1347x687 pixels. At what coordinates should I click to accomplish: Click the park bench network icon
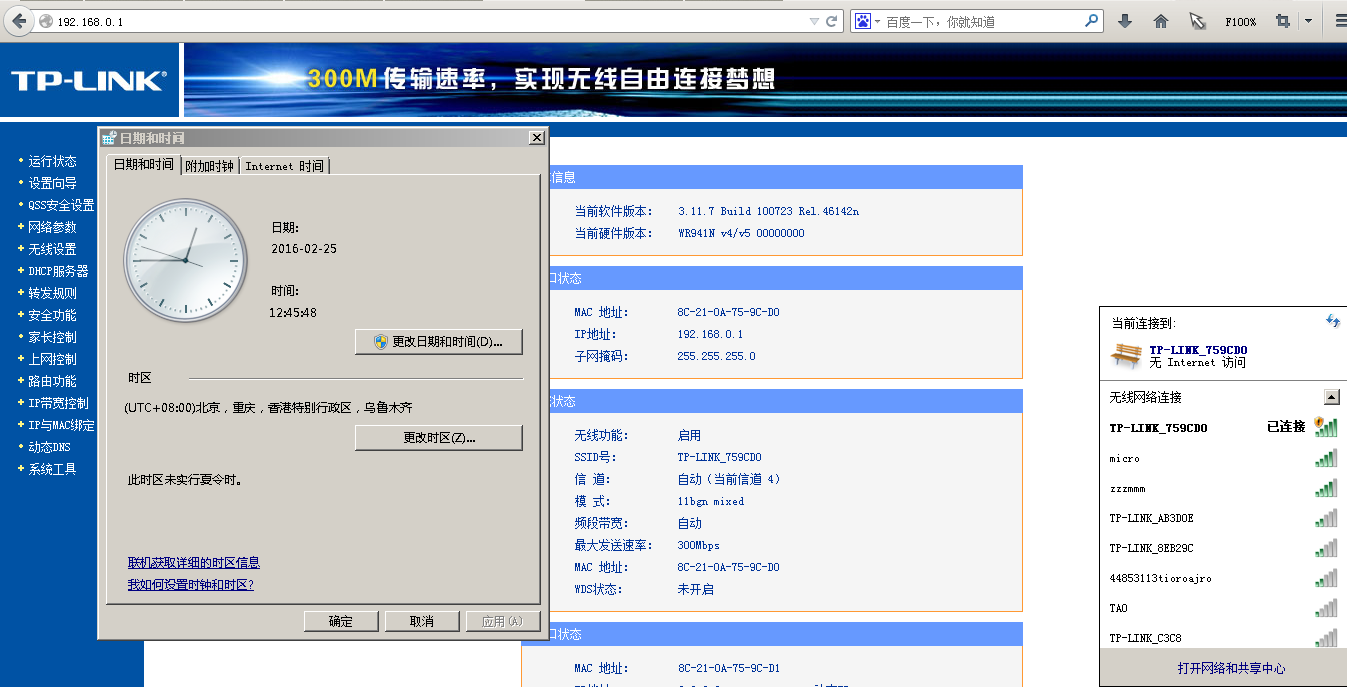pyautogui.click(x=1126, y=355)
